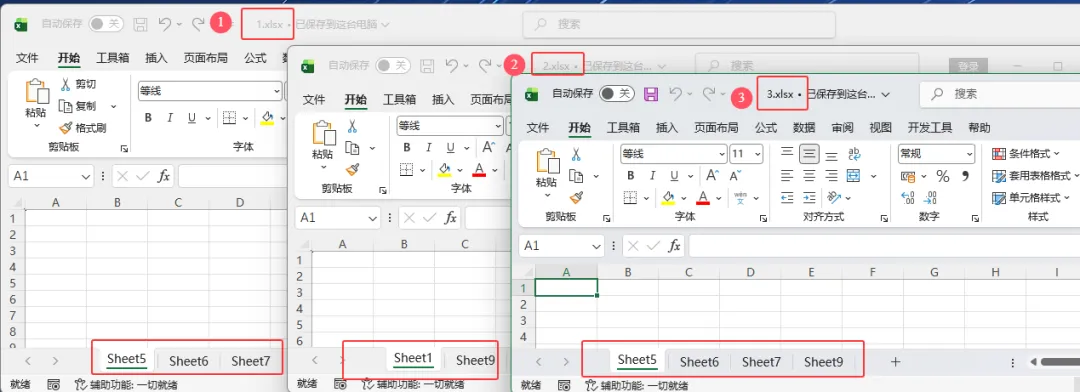Toggle 自动保存 switch in 2.xlsx window

(x=393, y=65)
